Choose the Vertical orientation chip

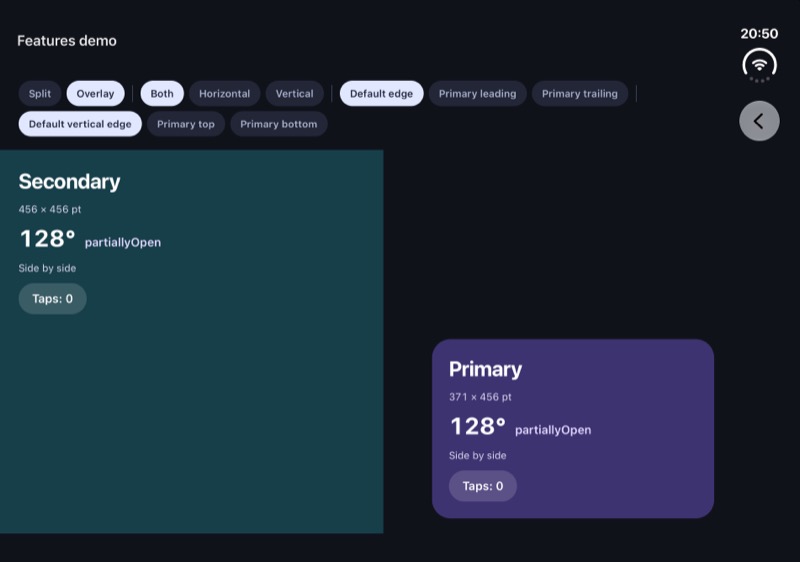[x=294, y=94]
